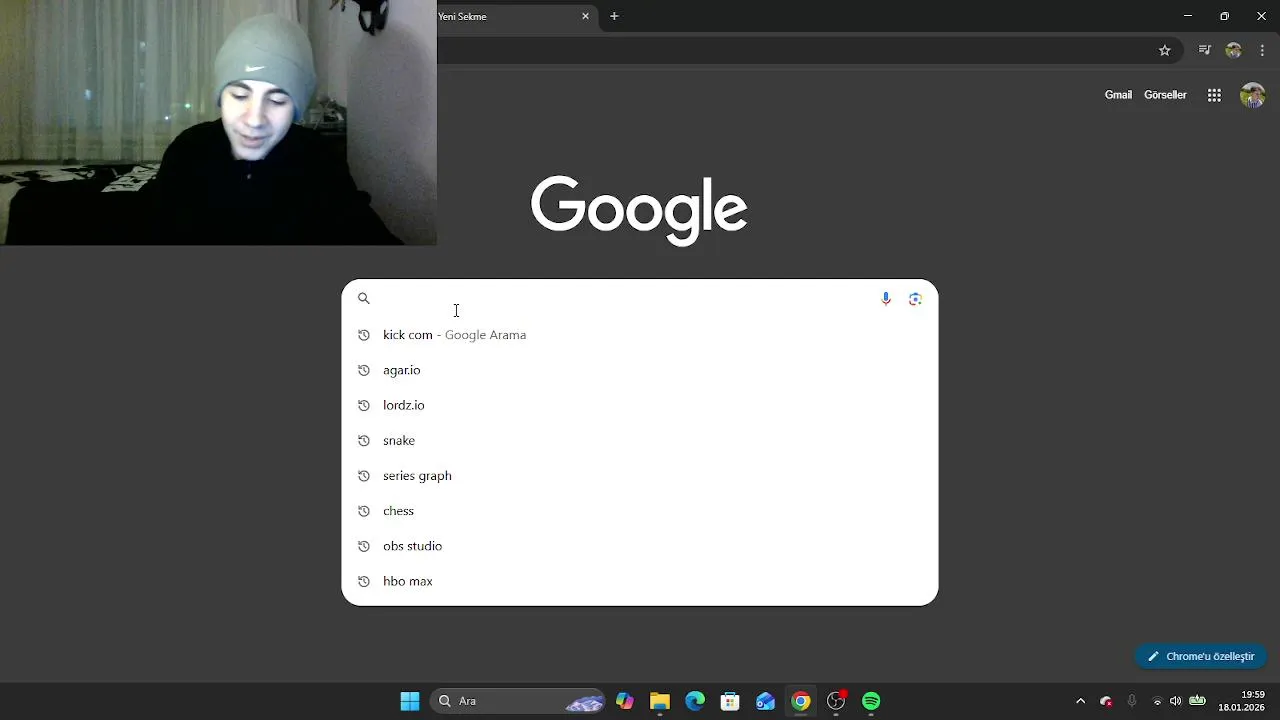Open Microsoft Store from the taskbar
This screenshot has width=1280, height=720.
(730, 701)
